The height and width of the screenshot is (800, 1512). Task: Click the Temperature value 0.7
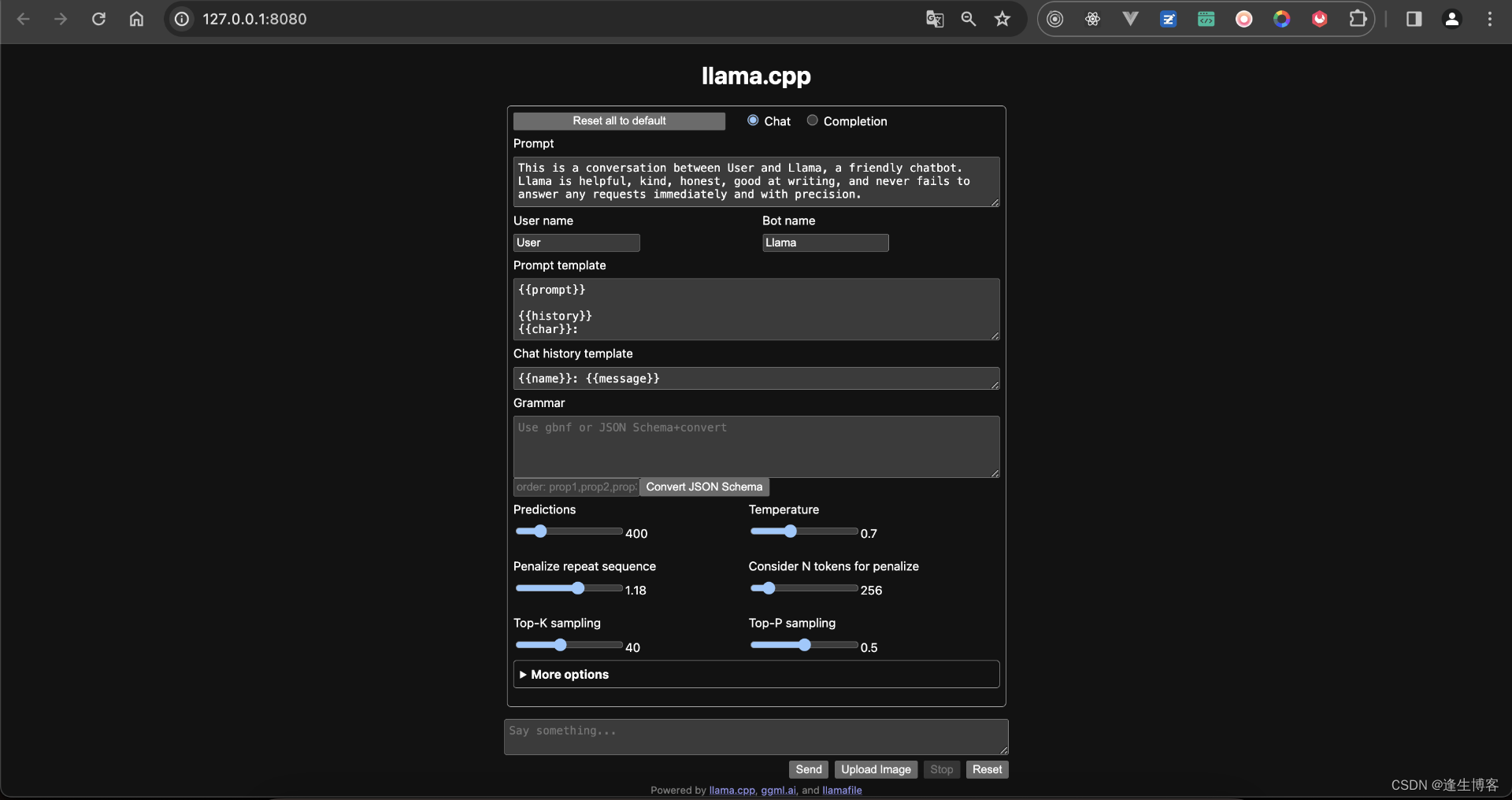point(869,533)
